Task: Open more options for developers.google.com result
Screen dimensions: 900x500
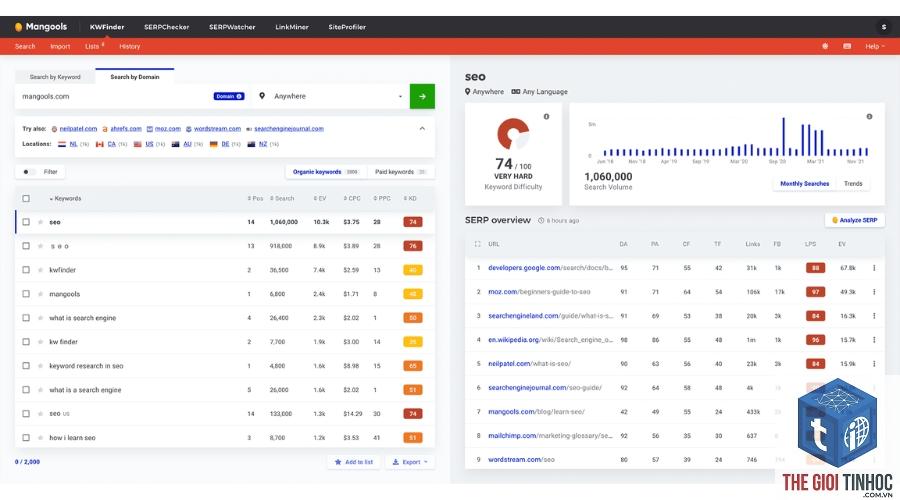Action: click(874, 268)
